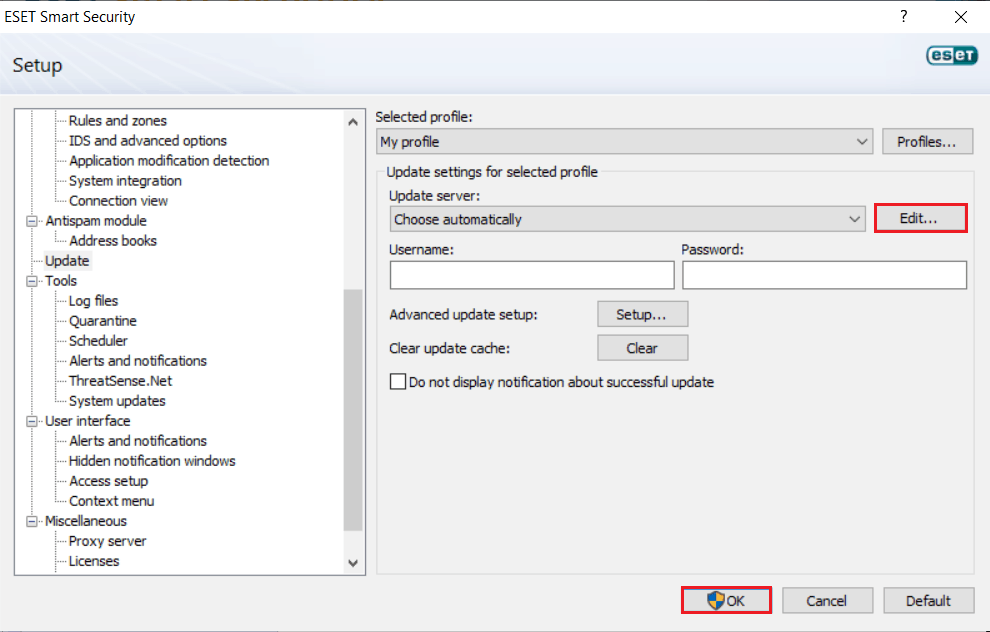Image resolution: width=990 pixels, height=632 pixels.
Task: Select Tools in the settings tree
Action: pos(61,281)
